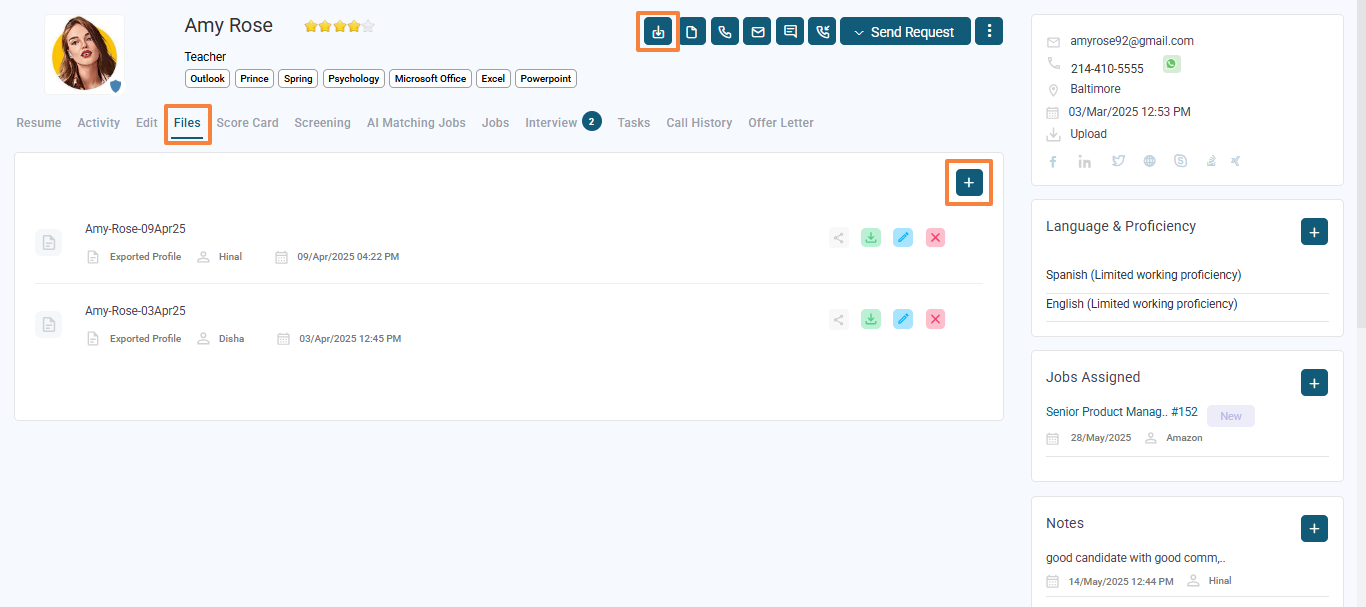This screenshot has width=1366, height=607.
Task: Click the WhatsApp icon beside phone number
Action: click(x=1171, y=64)
